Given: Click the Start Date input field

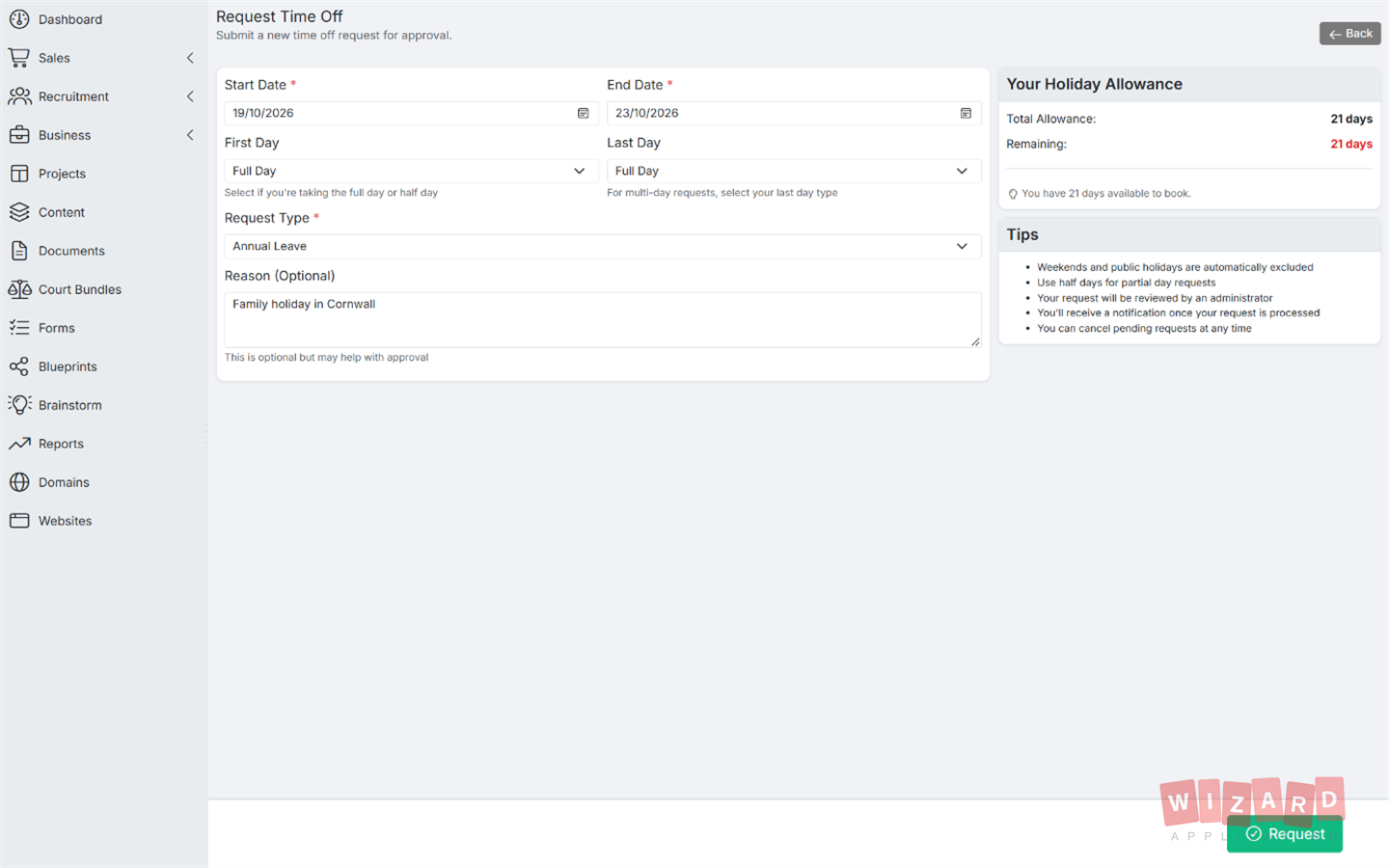Looking at the screenshot, I should (x=411, y=113).
